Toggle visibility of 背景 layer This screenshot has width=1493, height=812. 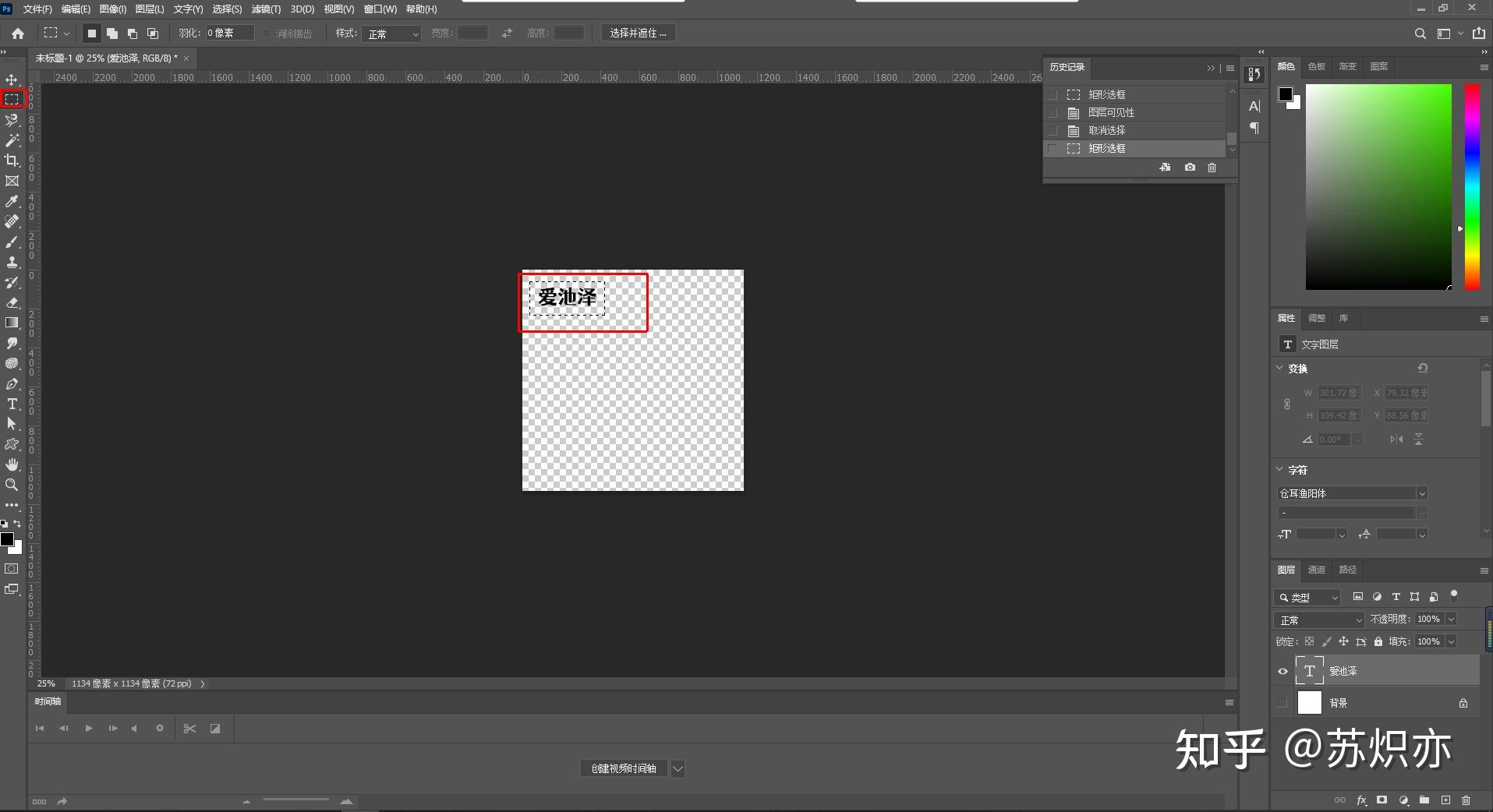click(x=1282, y=703)
